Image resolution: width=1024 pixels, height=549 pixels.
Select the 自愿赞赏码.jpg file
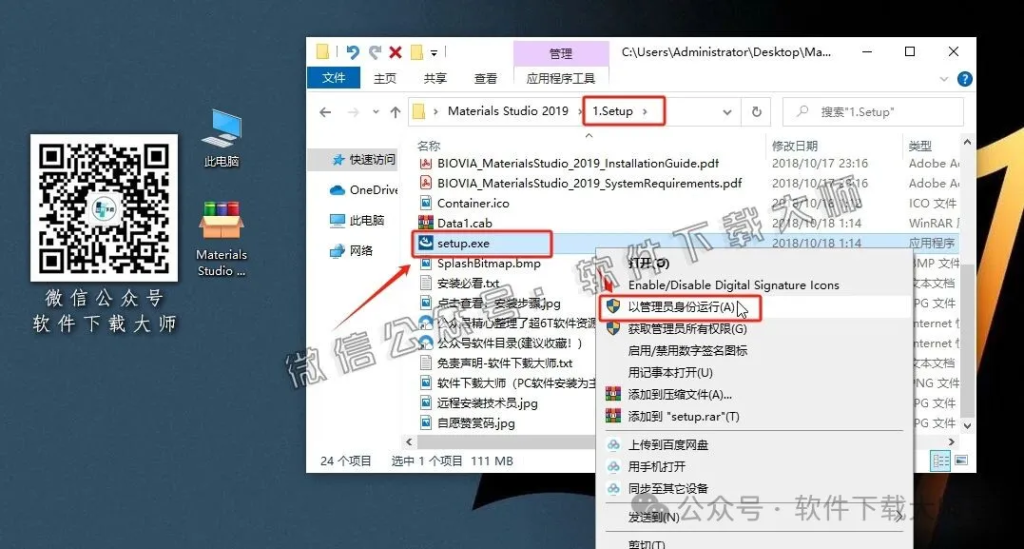tap(475, 423)
